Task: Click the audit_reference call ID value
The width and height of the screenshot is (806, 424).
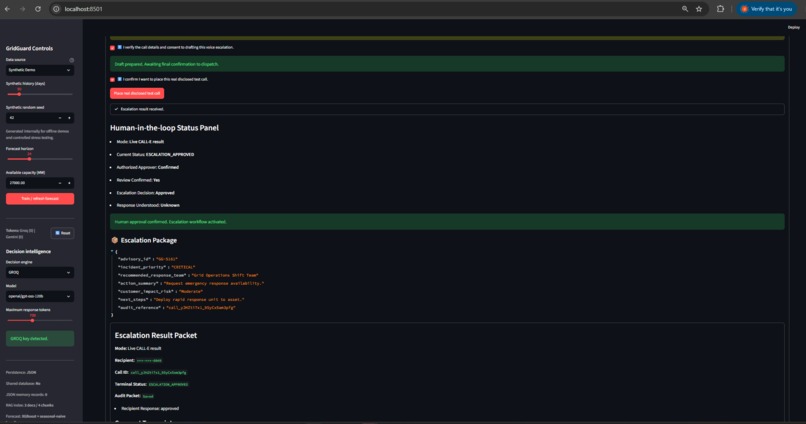Action: [200, 307]
